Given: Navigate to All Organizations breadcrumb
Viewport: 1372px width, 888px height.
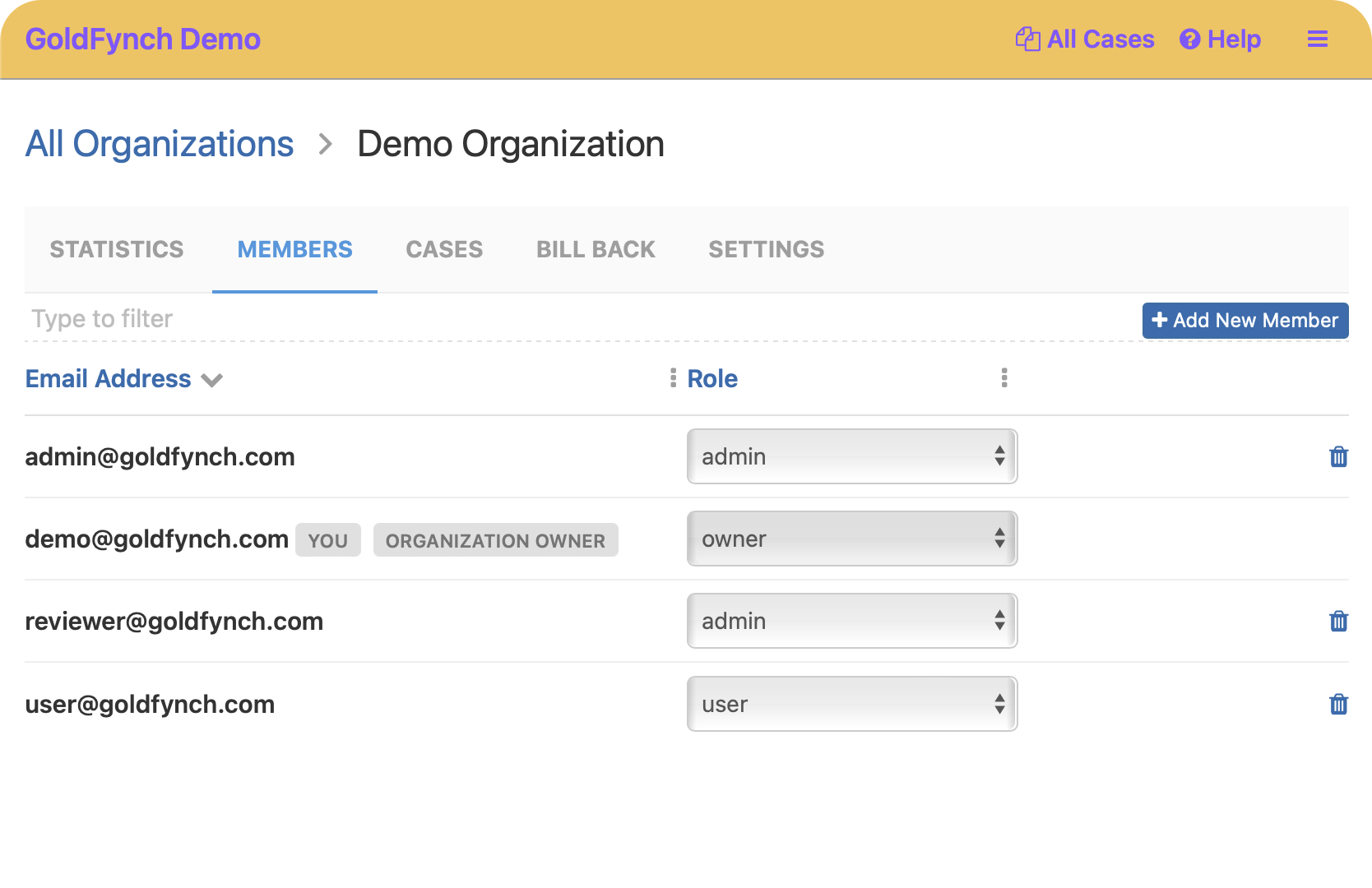Looking at the screenshot, I should click(x=160, y=145).
